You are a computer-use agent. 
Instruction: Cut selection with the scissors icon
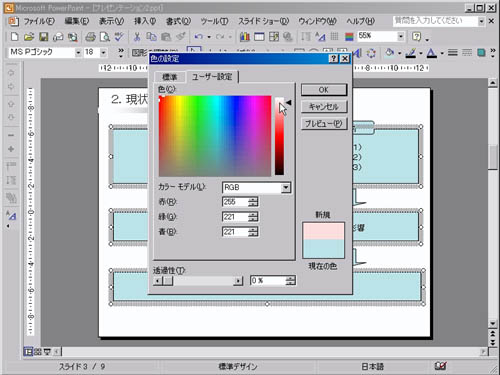137,36
